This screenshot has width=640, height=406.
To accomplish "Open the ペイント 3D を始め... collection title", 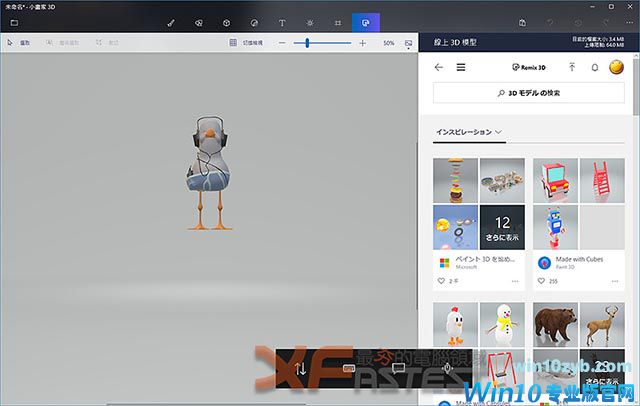I will click(485, 259).
